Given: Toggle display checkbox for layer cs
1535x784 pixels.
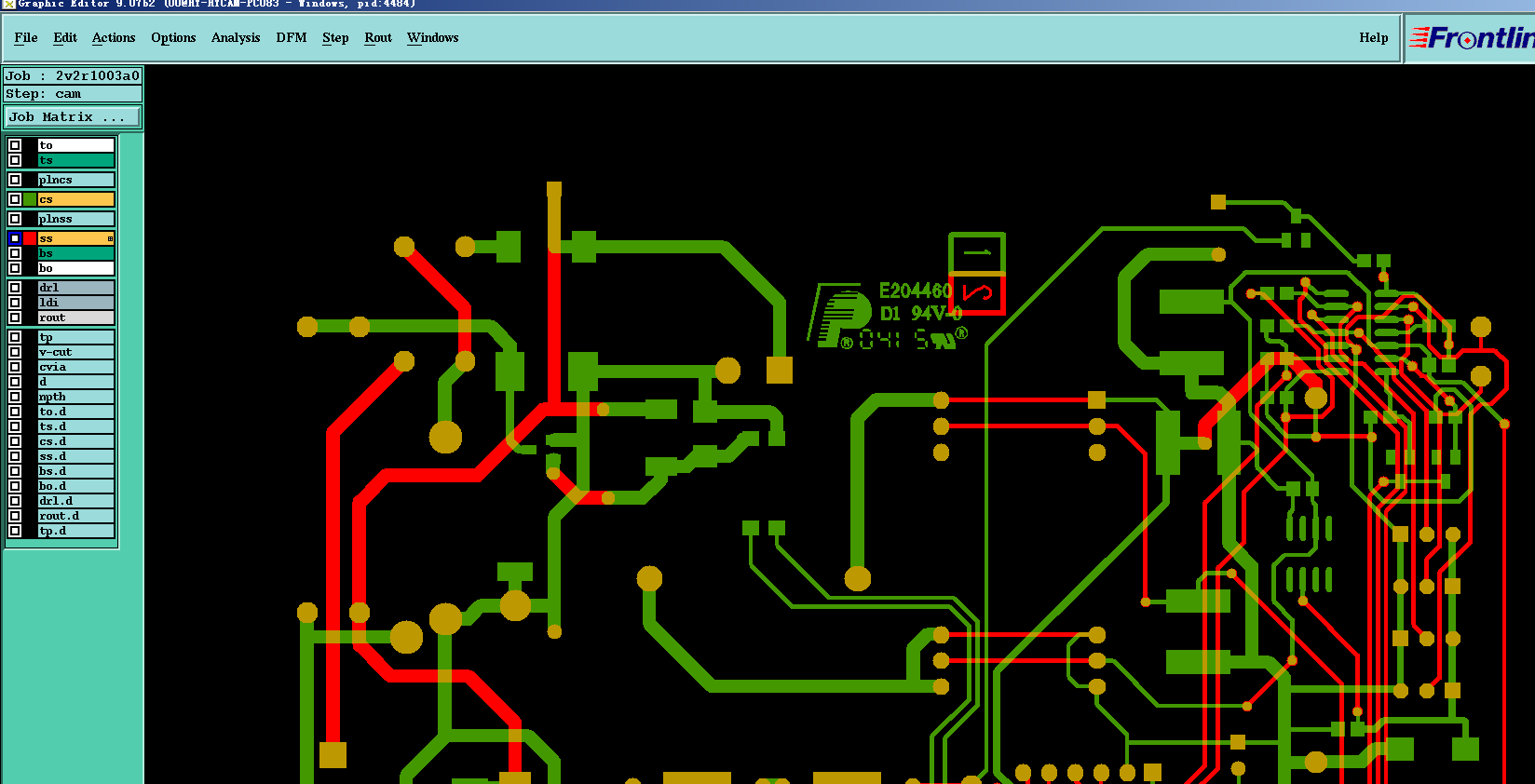Looking at the screenshot, I should pyautogui.click(x=15, y=199).
